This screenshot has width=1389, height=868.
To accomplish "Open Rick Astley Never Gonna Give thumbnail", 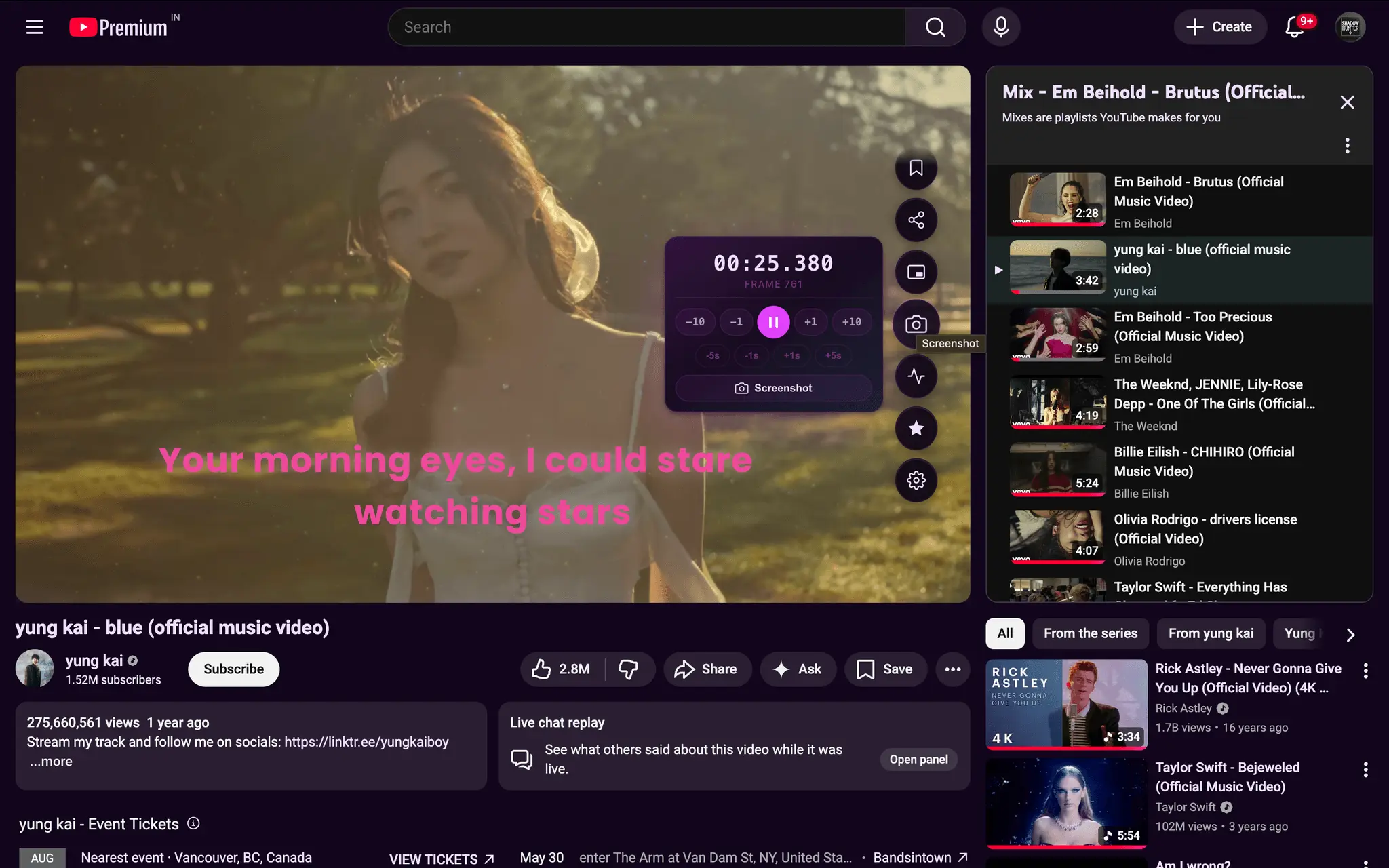I will [x=1066, y=704].
